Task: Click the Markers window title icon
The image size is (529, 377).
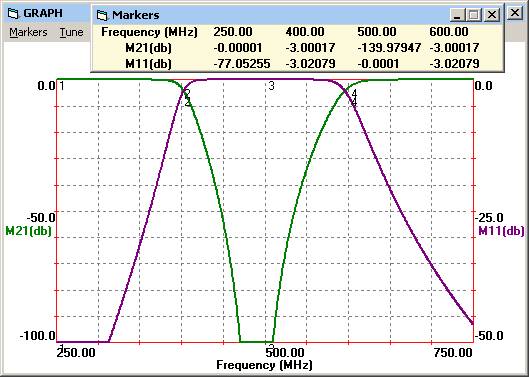Action: (102, 15)
